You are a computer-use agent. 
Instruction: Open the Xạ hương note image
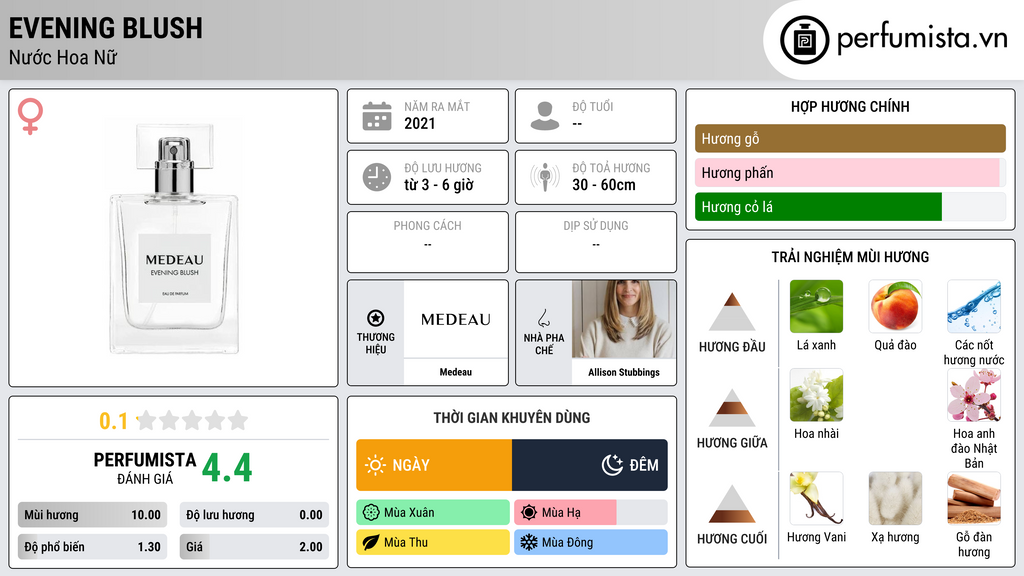tap(895, 498)
